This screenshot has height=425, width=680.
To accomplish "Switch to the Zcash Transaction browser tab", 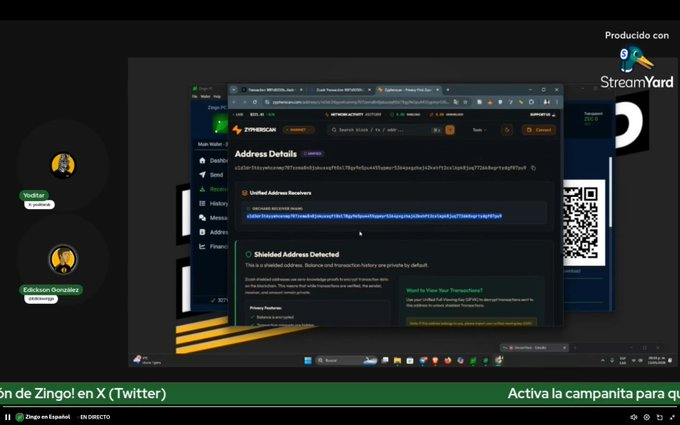I will pyautogui.click(x=340, y=90).
